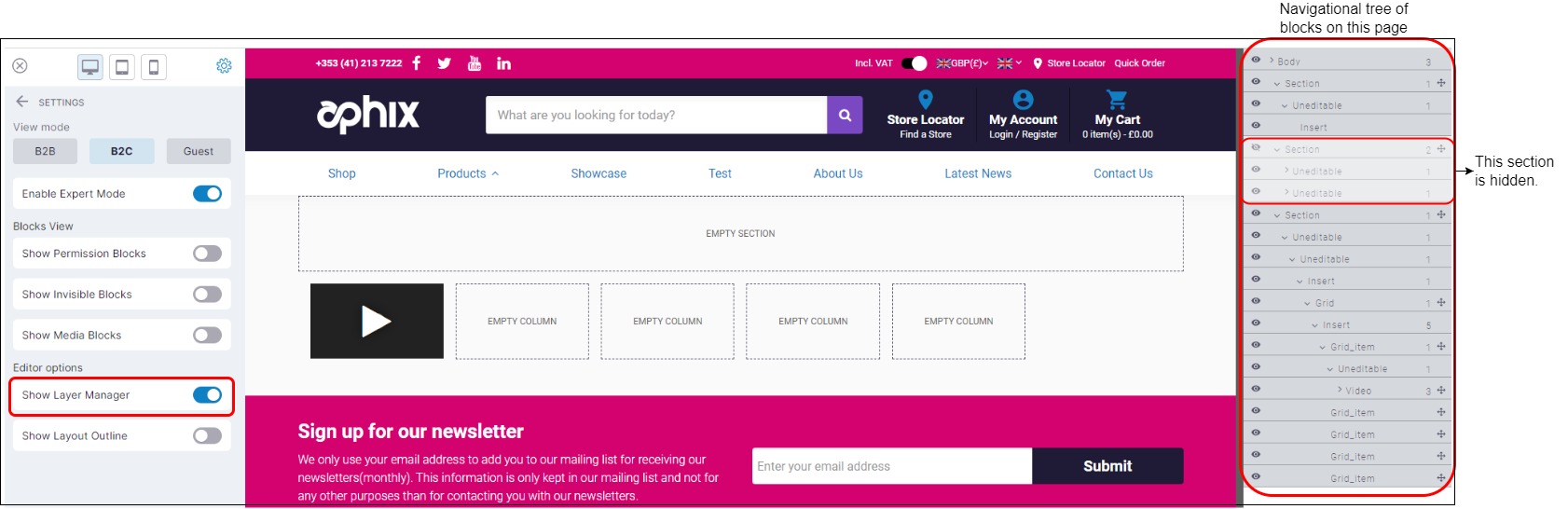Screen dimensions: 1568x509
Task: Click the back arrow beside SETTINGS
Action: point(22,102)
